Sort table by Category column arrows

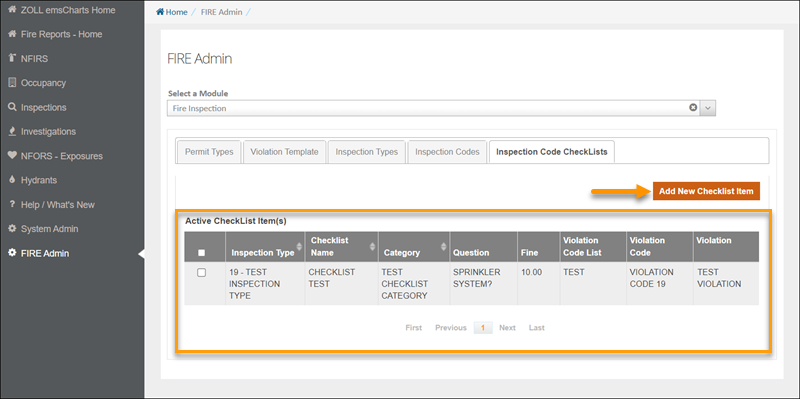[443, 247]
